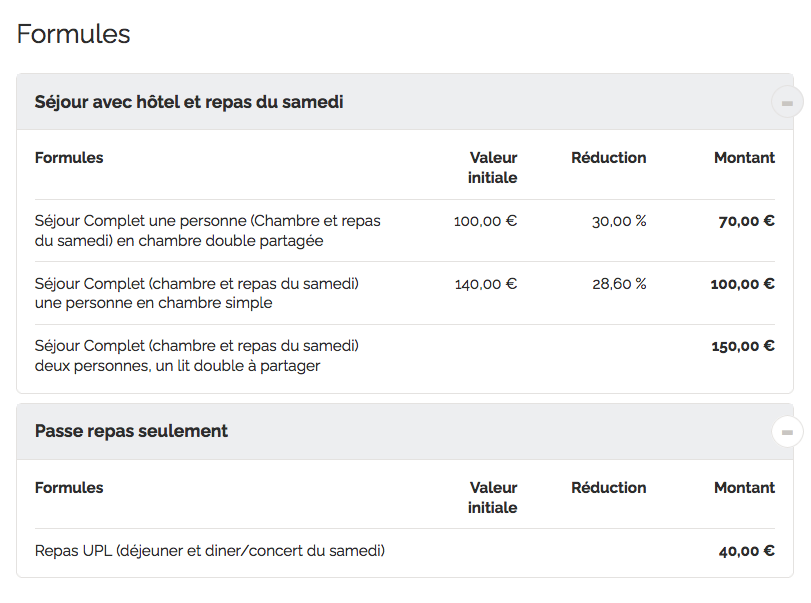Select Séjour Complet deux personnes lit double row

click(197, 356)
